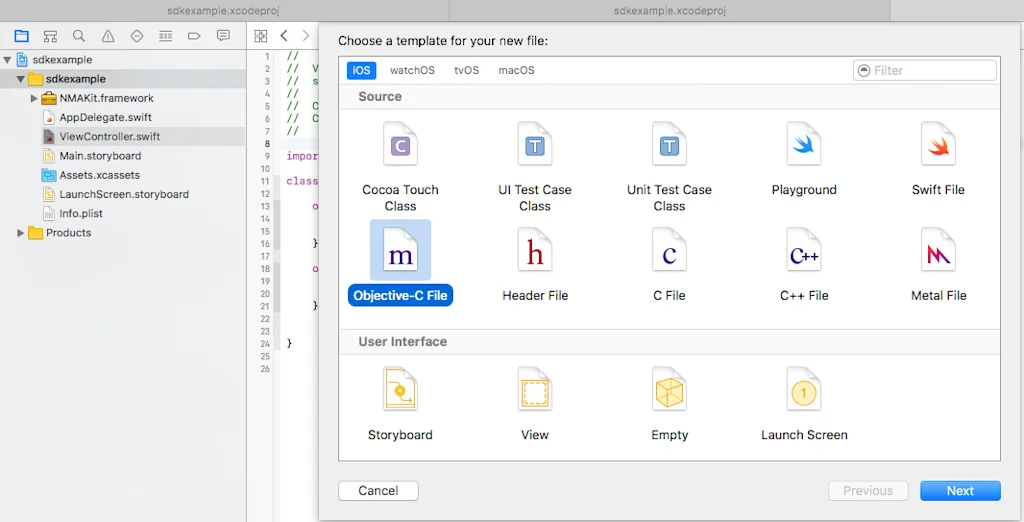Open Main.storyboard in the navigator

[x=100, y=155]
